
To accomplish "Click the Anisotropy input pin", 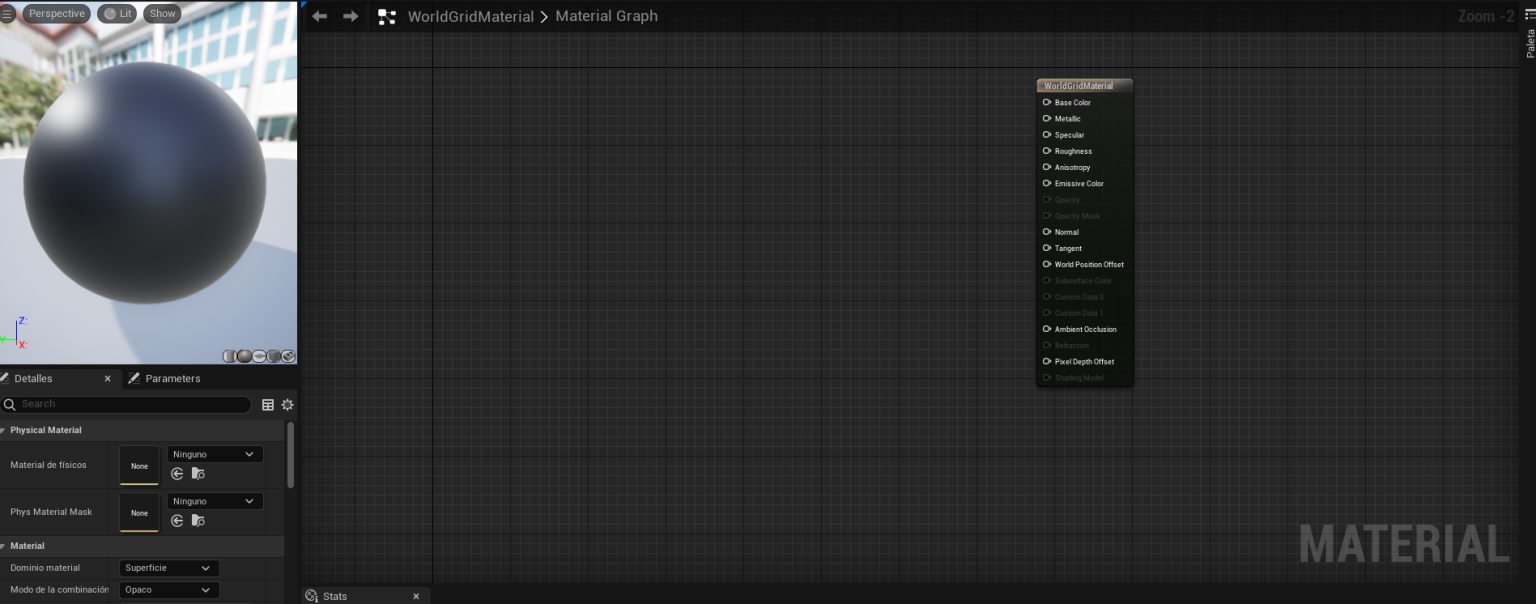I will (x=1047, y=167).
